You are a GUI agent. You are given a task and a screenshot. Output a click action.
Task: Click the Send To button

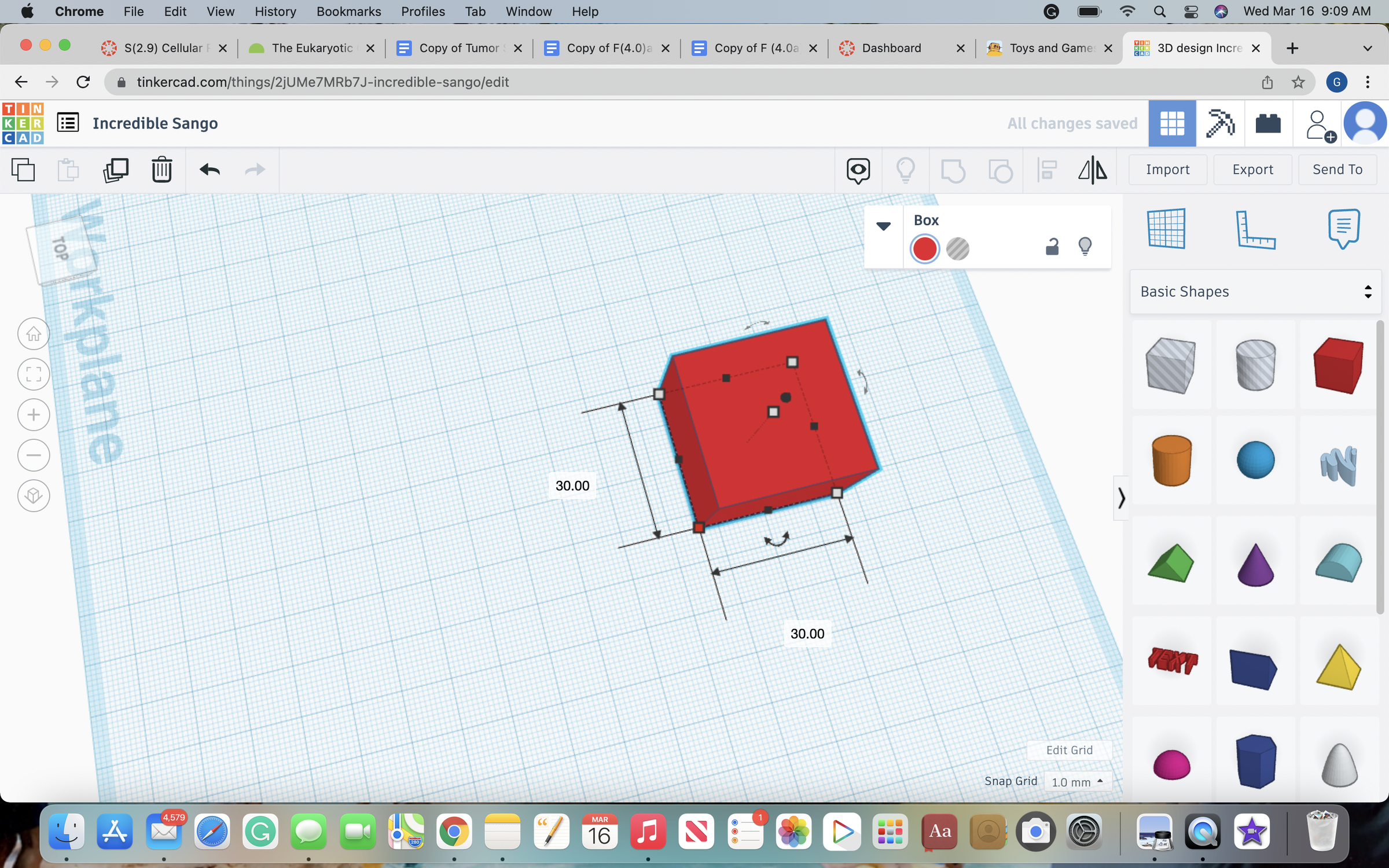coord(1337,170)
